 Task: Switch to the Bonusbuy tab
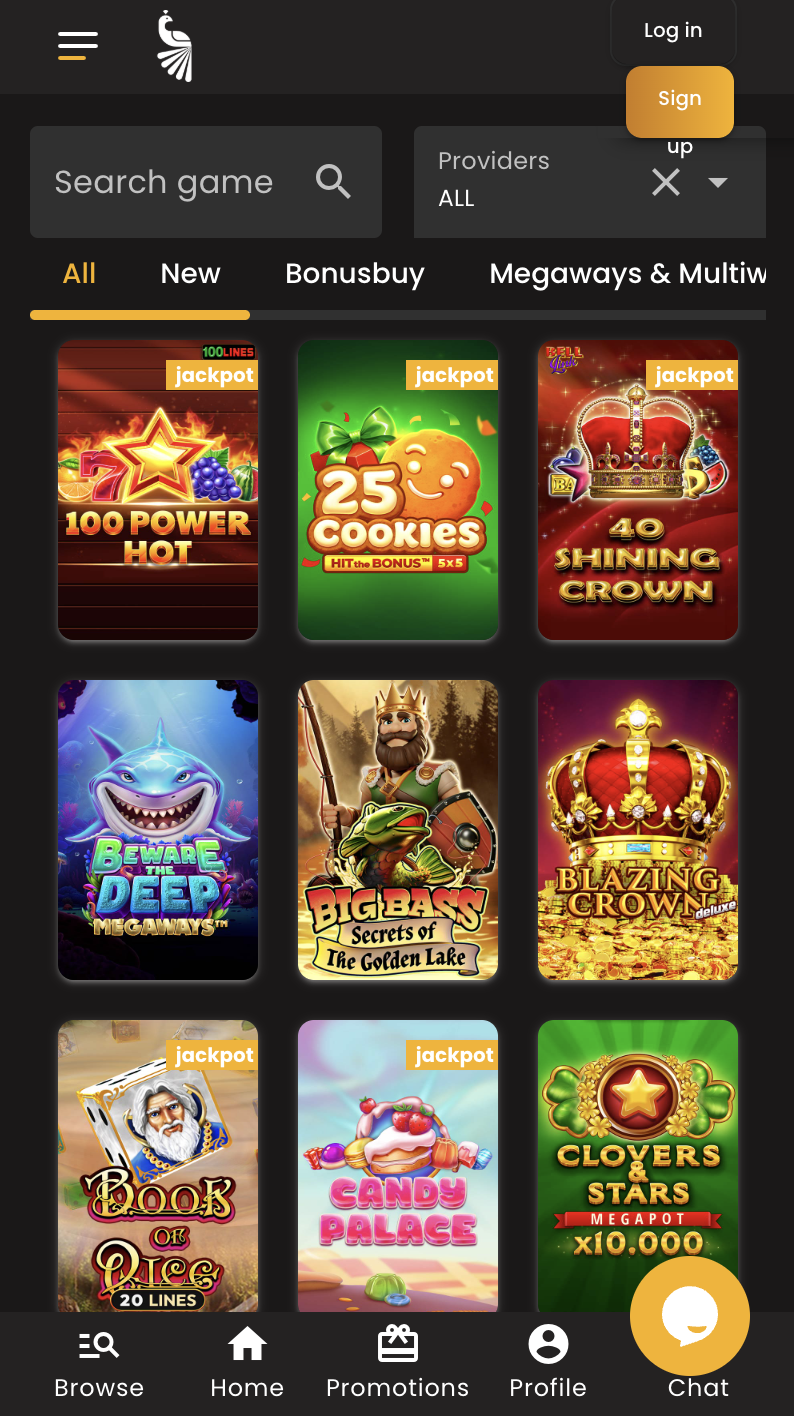tap(355, 273)
